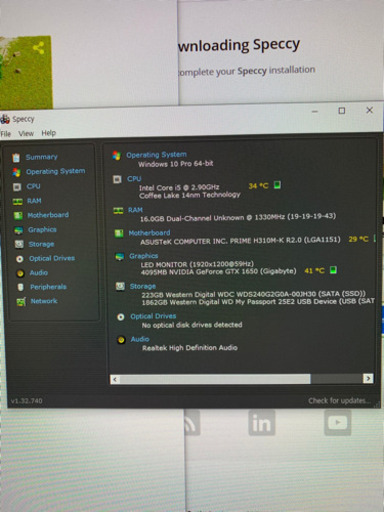Click the CPU chip icon in sidebar
Viewport: 384px width, 512px height.
point(17,187)
